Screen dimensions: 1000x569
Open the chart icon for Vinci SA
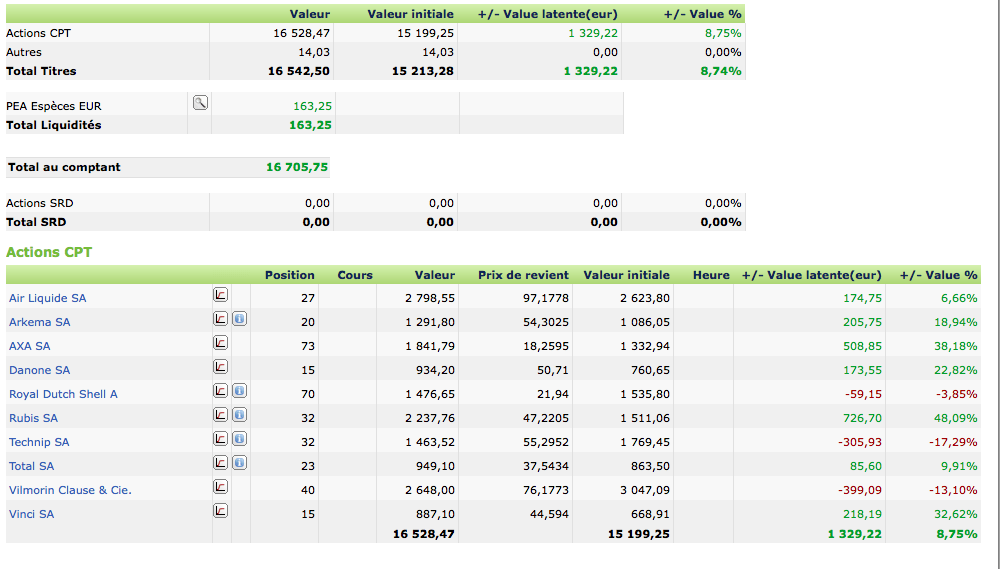point(220,511)
